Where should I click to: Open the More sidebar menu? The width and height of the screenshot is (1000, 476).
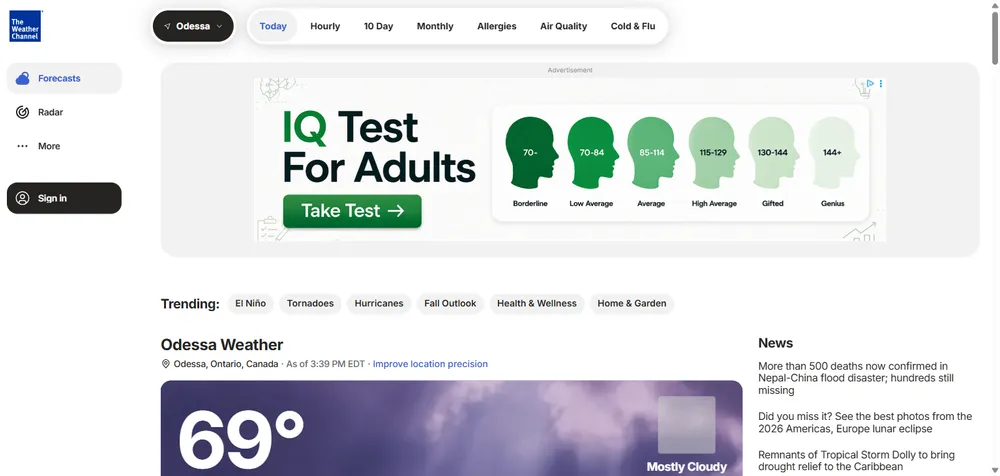click(x=64, y=146)
